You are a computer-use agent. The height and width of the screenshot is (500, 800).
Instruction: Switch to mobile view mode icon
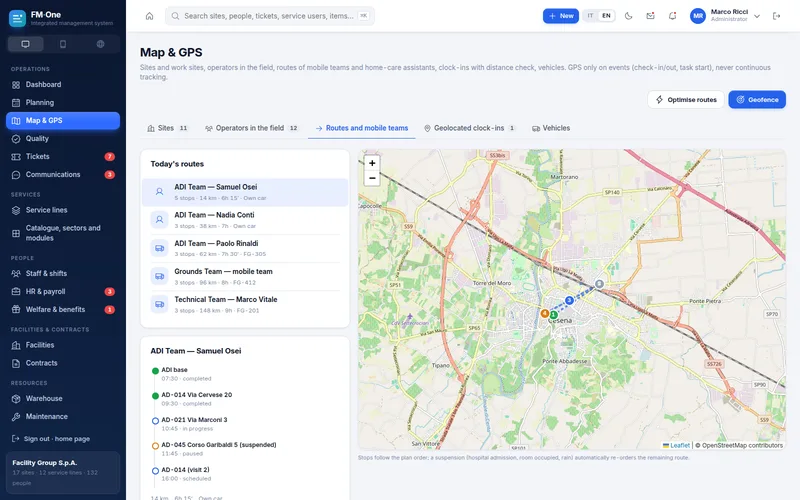[x=63, y=44]
